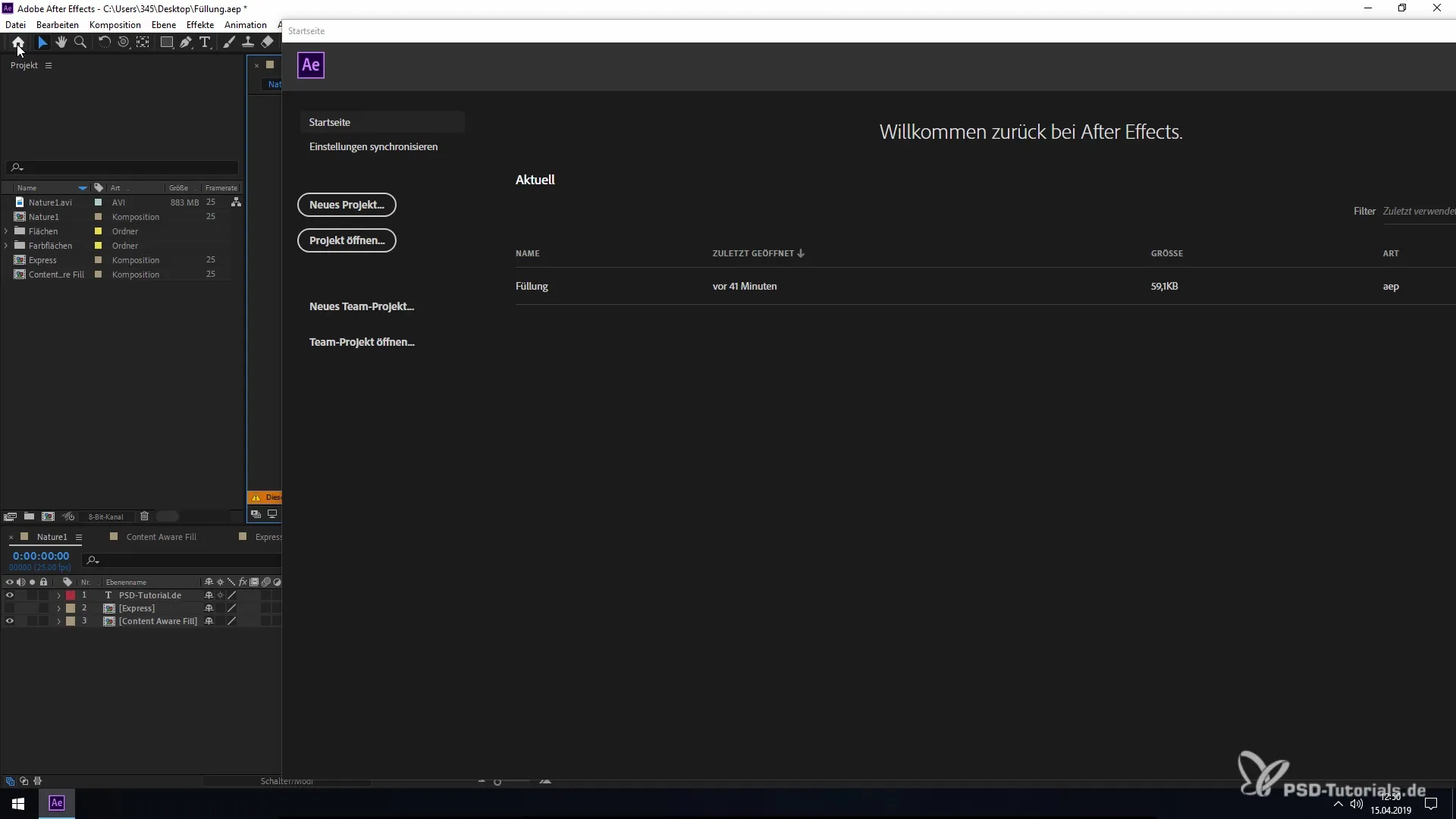This screenshot has height=819, width=1456.
Task: Expand the Flächen folder
Action: (x=7, y=231)
